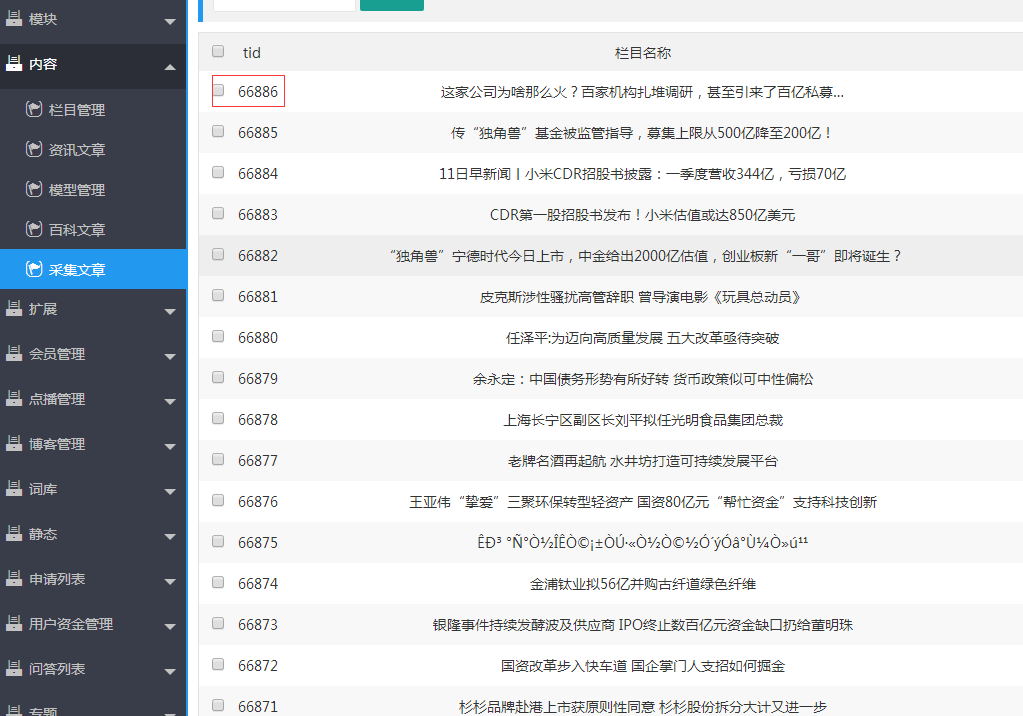This screenshot has width=1023, height=716.
Task: Click the search input field above table
Action: coord(284,4)
